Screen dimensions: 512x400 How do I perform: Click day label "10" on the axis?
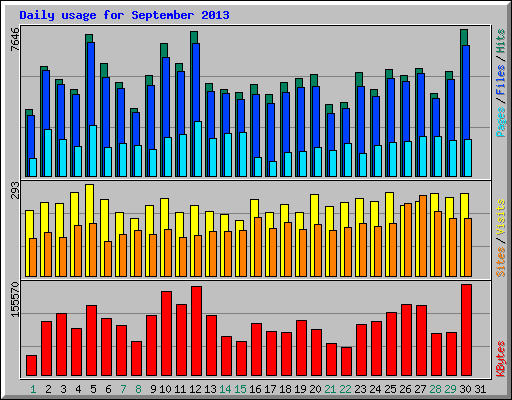click(165, 389)
